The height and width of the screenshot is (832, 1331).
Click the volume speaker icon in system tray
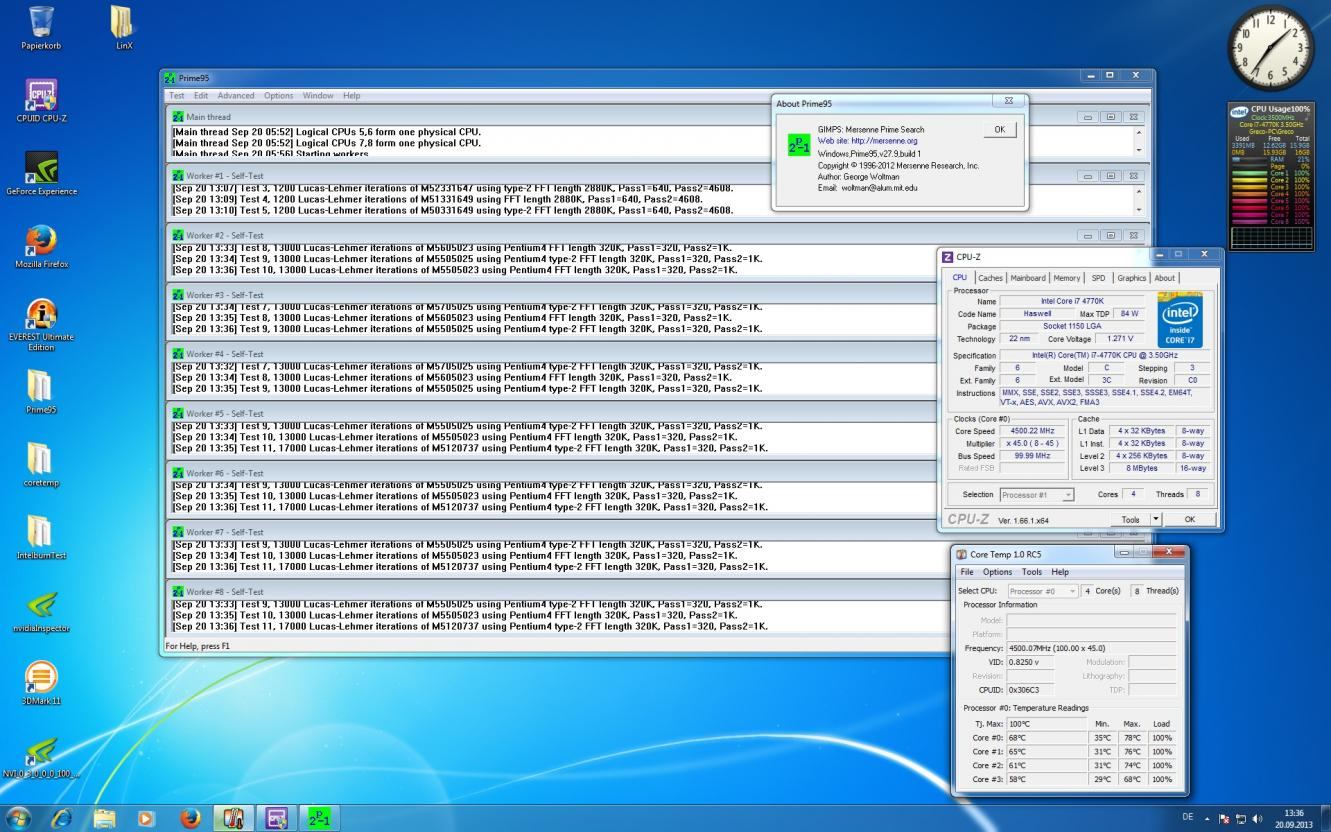(x=1257, y=818)
